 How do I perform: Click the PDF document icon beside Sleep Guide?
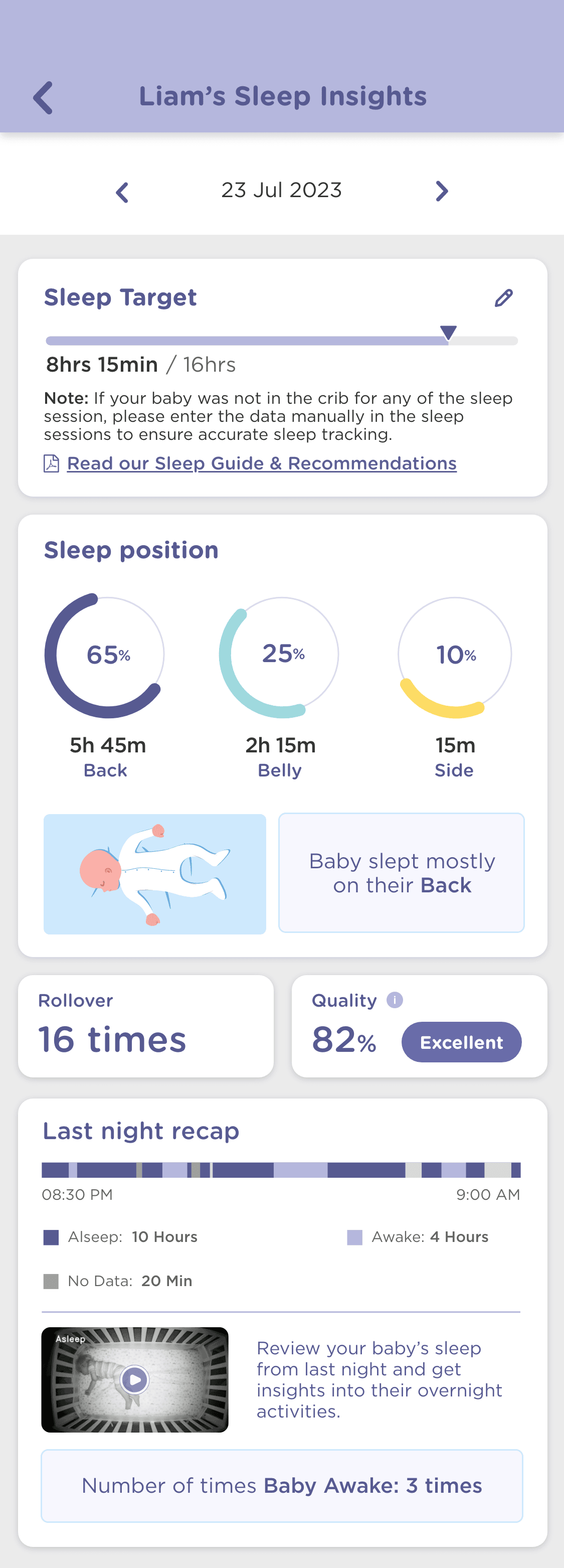(52, 464)
